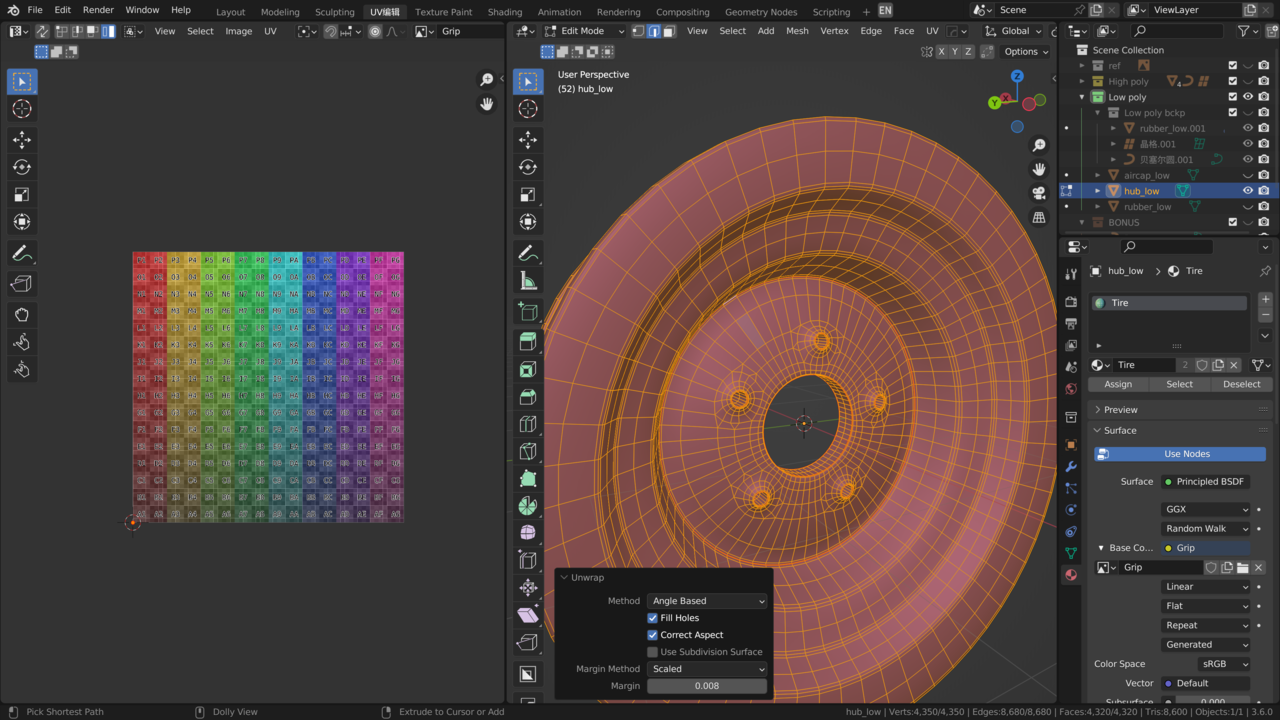The height and width of the screenshot is (720, 1280).
Task: Expand the Preview panel section
Action: [1120, 410]
